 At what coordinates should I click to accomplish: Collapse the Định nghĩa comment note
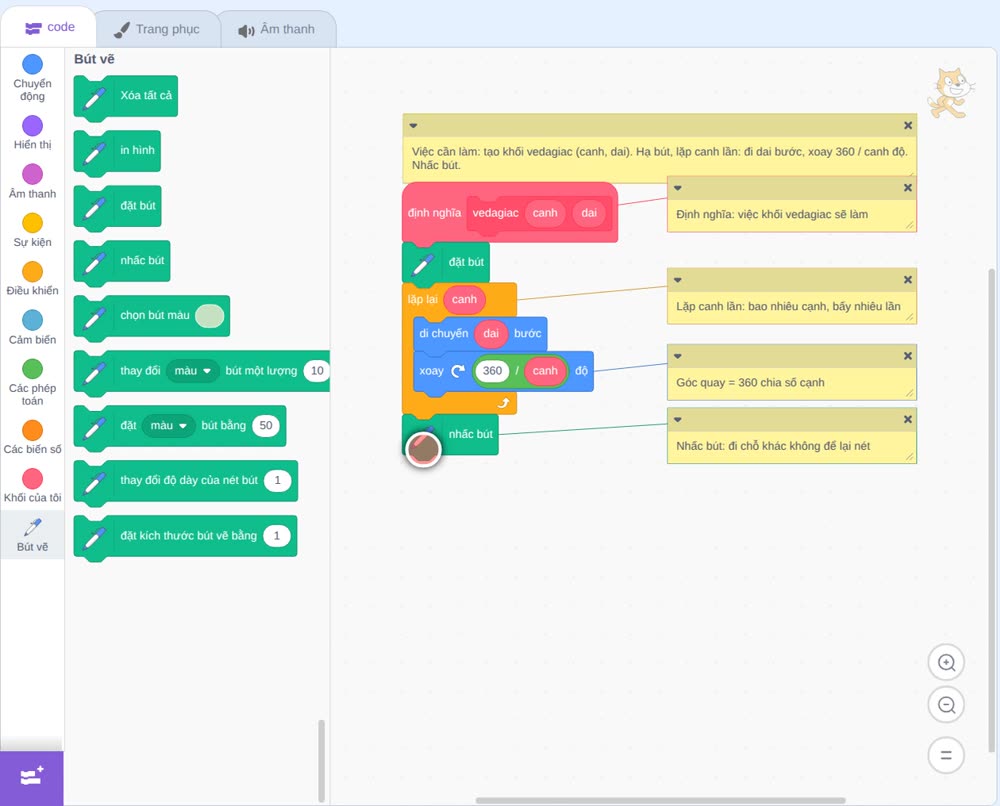[x=678, y=188]
